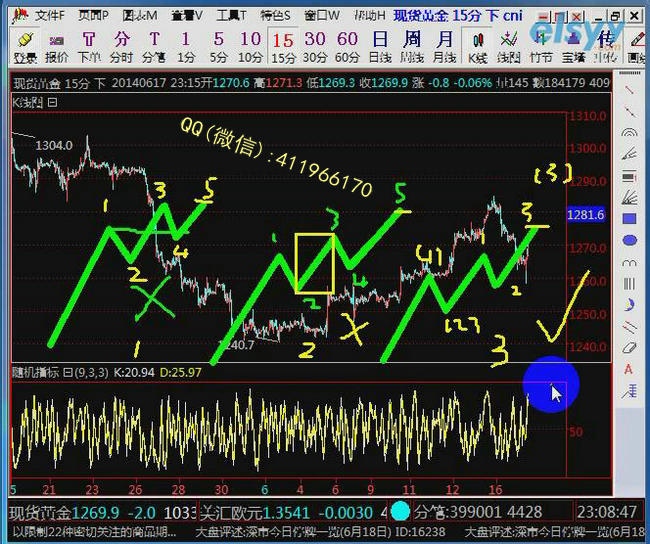Open the 图表M menu
Image resolution: width=650 pixels, height=544 pixels.
point(140,16)
